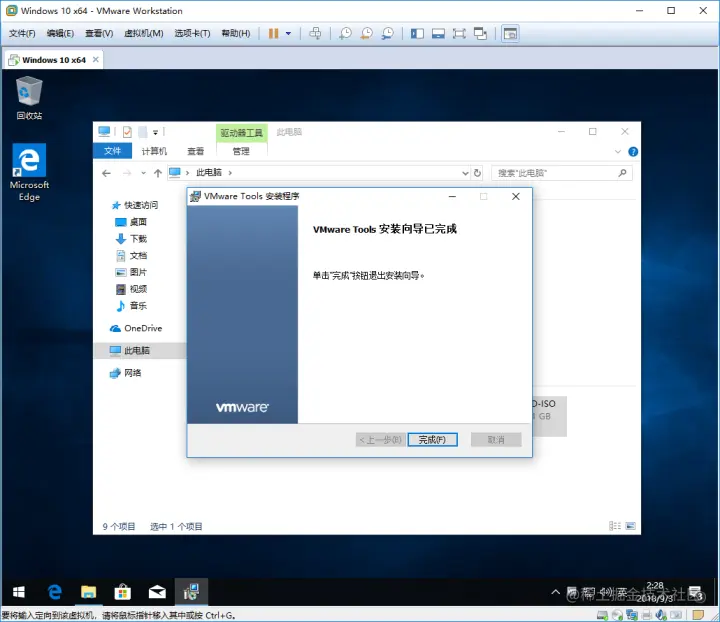Select 视频 in the navigation pane
This screenshot has width=720, height=622.
(131, 289)
